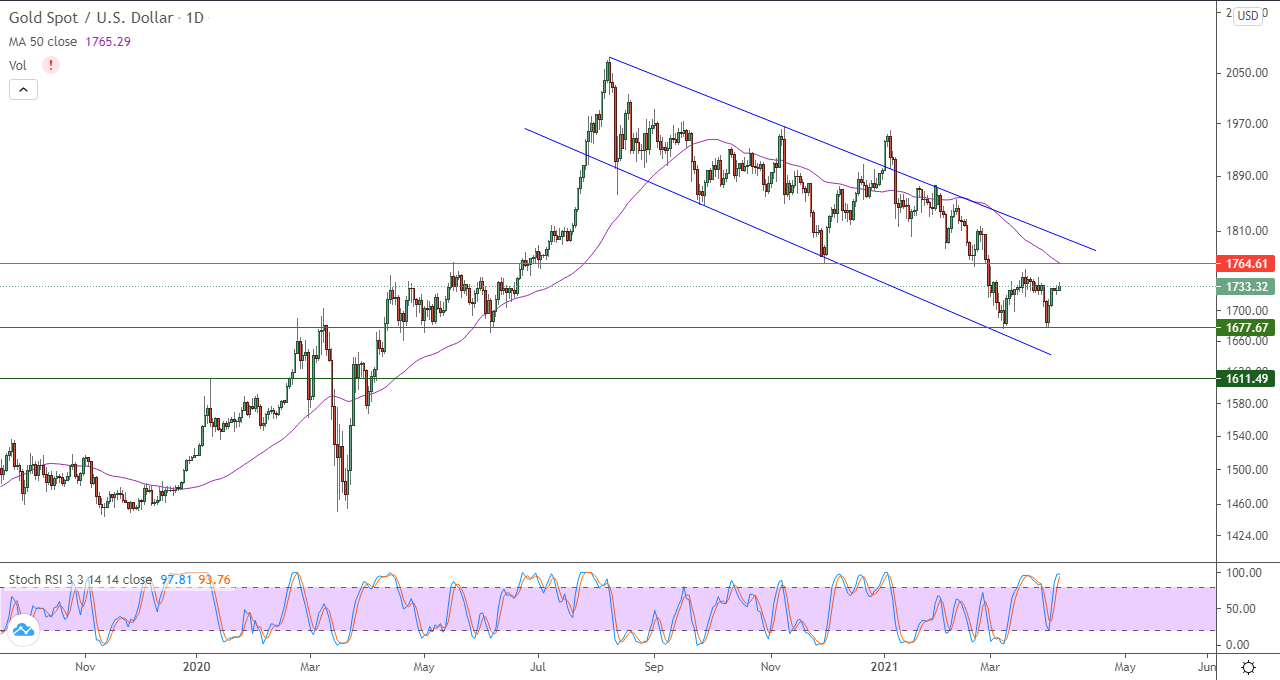Click the 1890.00 price axis value
The height and width of the screenshot is (680, 1280).
1246,176
